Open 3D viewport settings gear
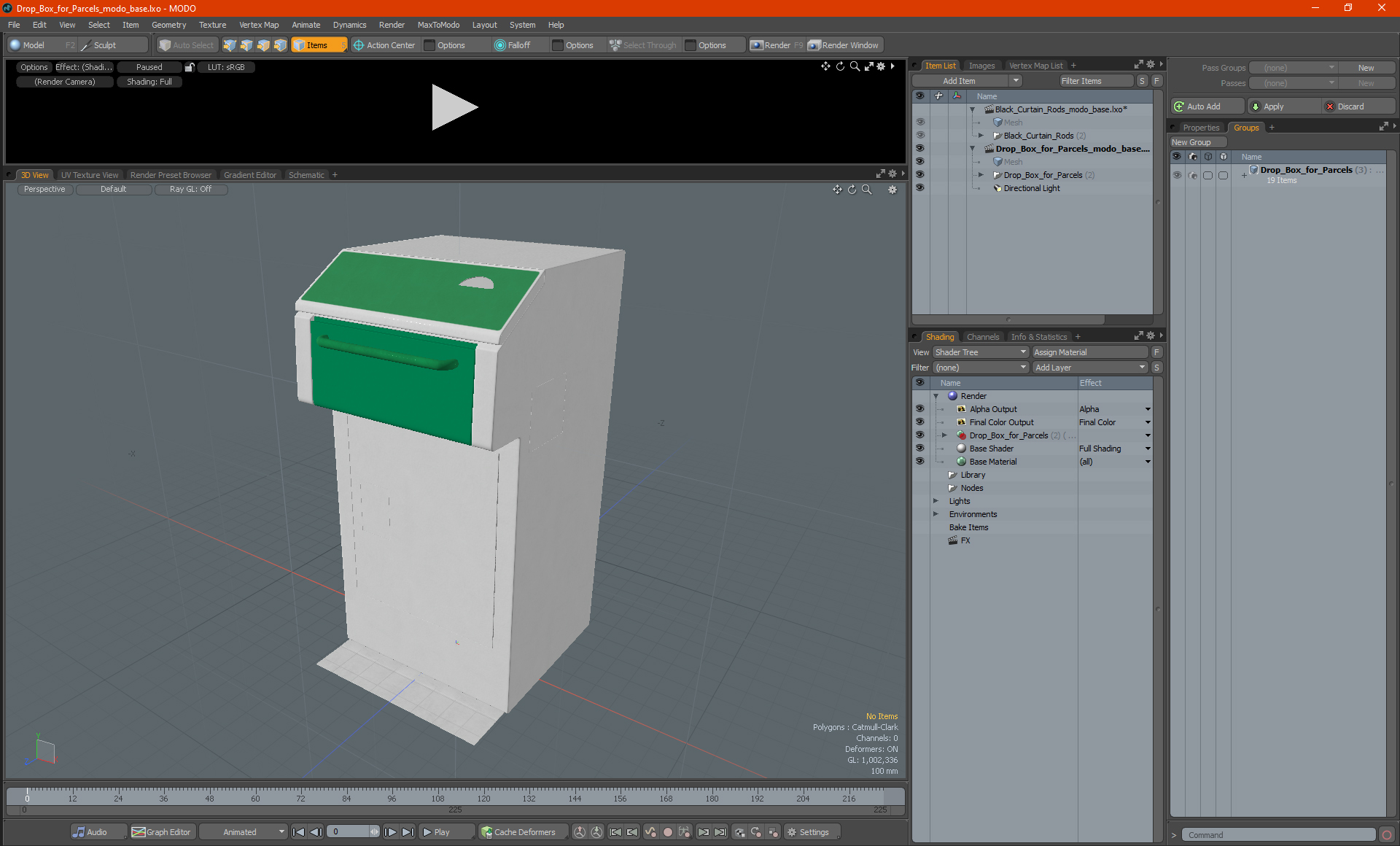The image size is (1400, 846). tap(892, 190)
